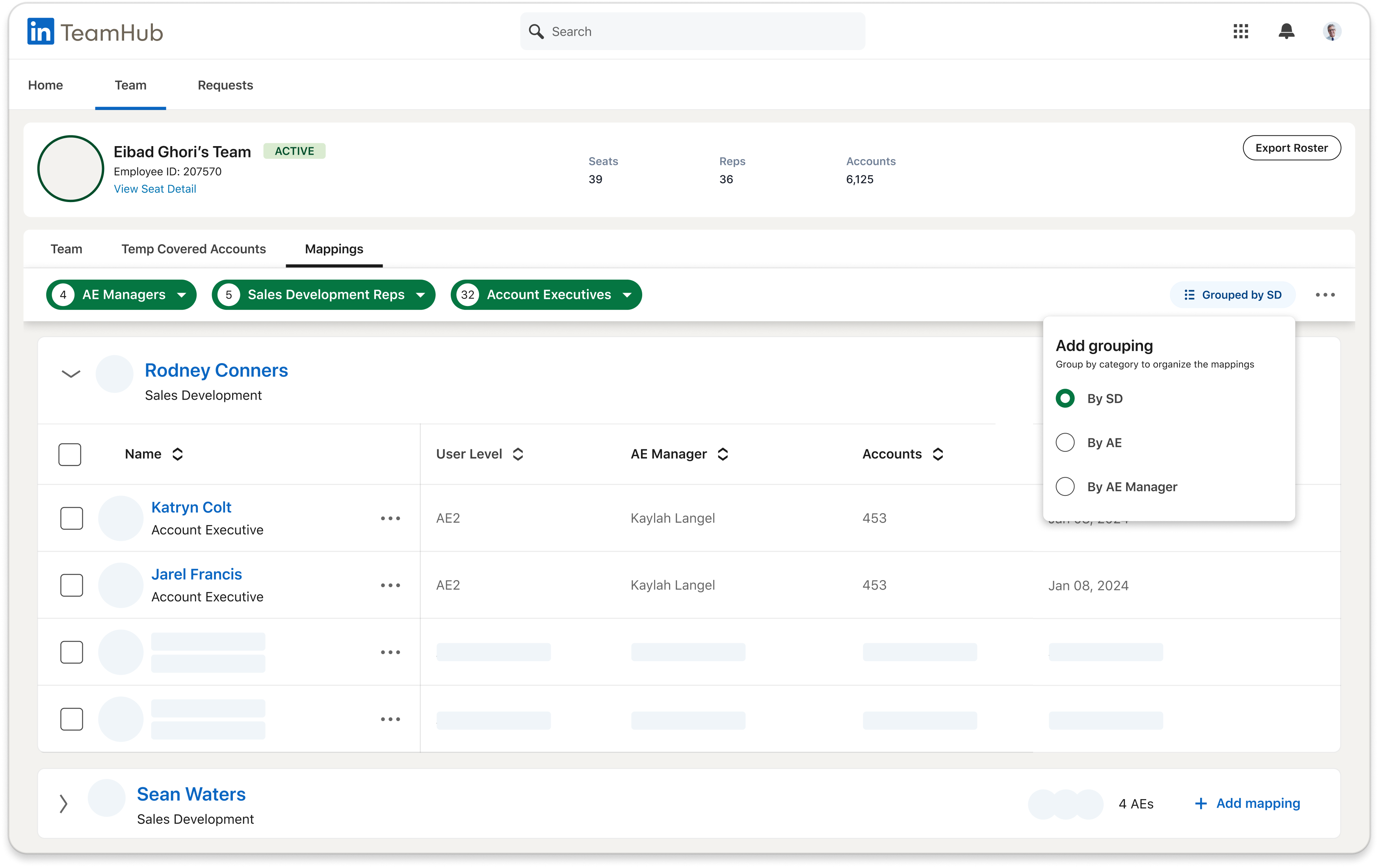1379x868 pixels.
Task: Open Katryn Colt's profile link
Action: coord(191,507)
